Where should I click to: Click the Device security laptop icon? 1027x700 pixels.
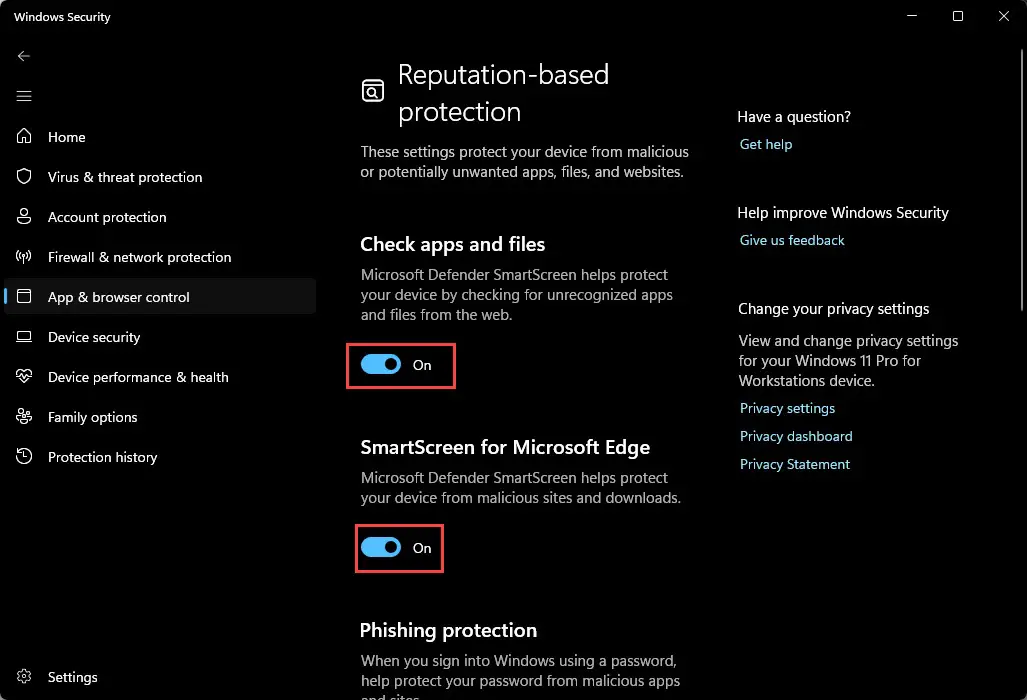pos(24,336)
